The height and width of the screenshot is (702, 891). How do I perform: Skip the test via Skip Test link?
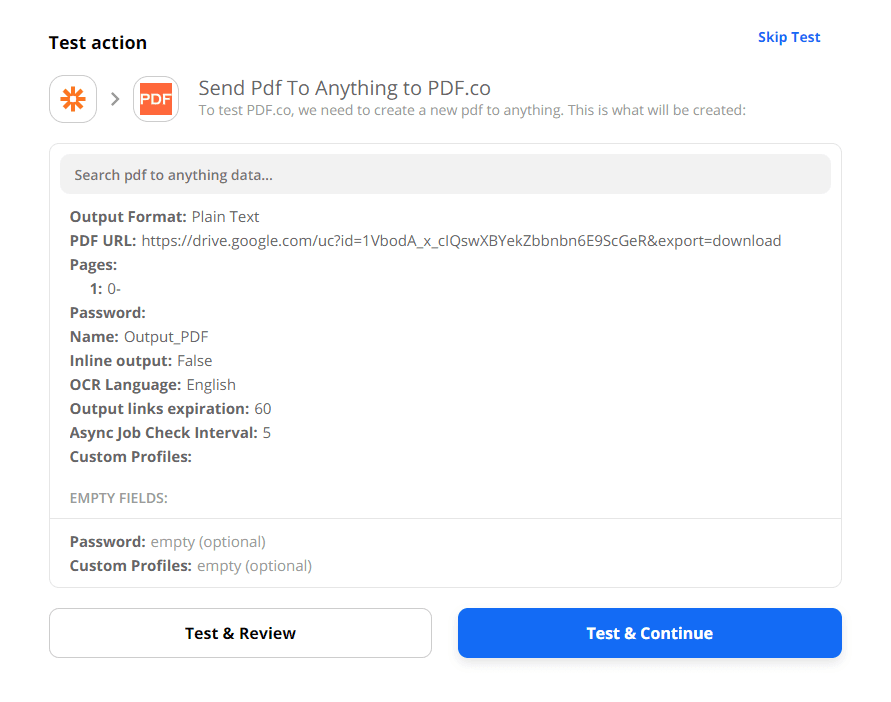click(789, 37)
